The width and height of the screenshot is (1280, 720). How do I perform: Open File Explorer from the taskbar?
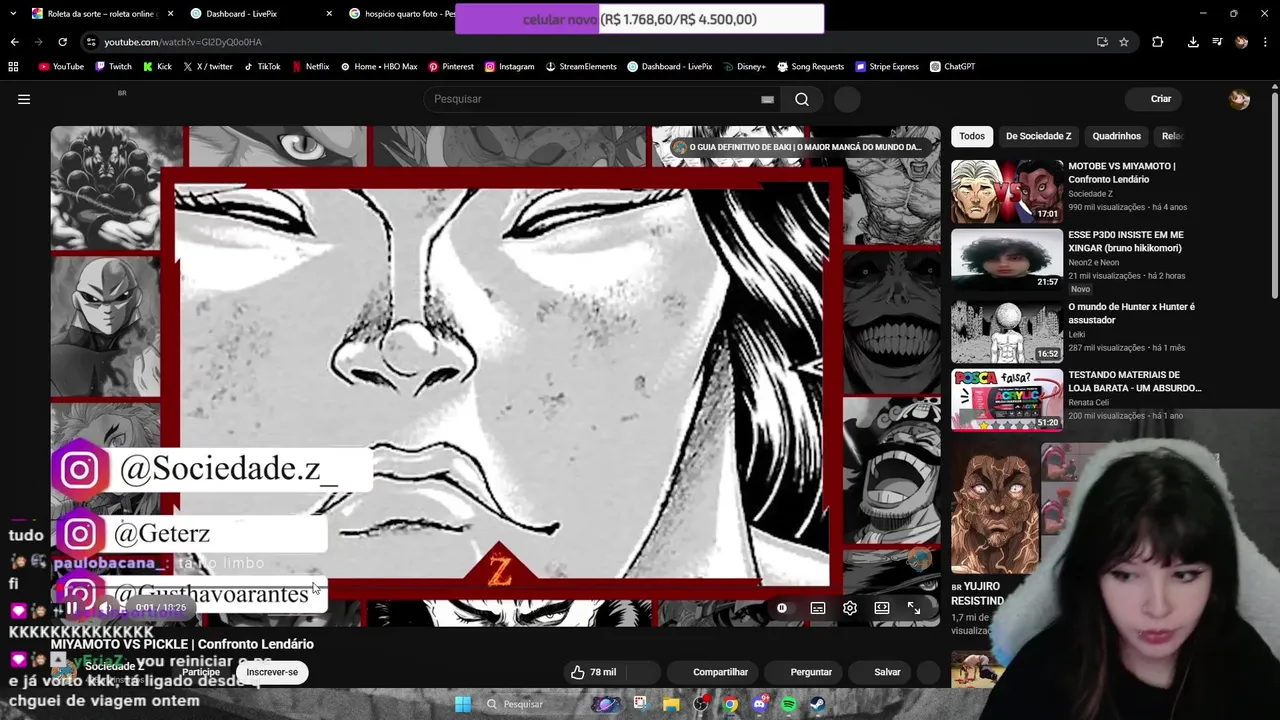(x=671, y=704)
